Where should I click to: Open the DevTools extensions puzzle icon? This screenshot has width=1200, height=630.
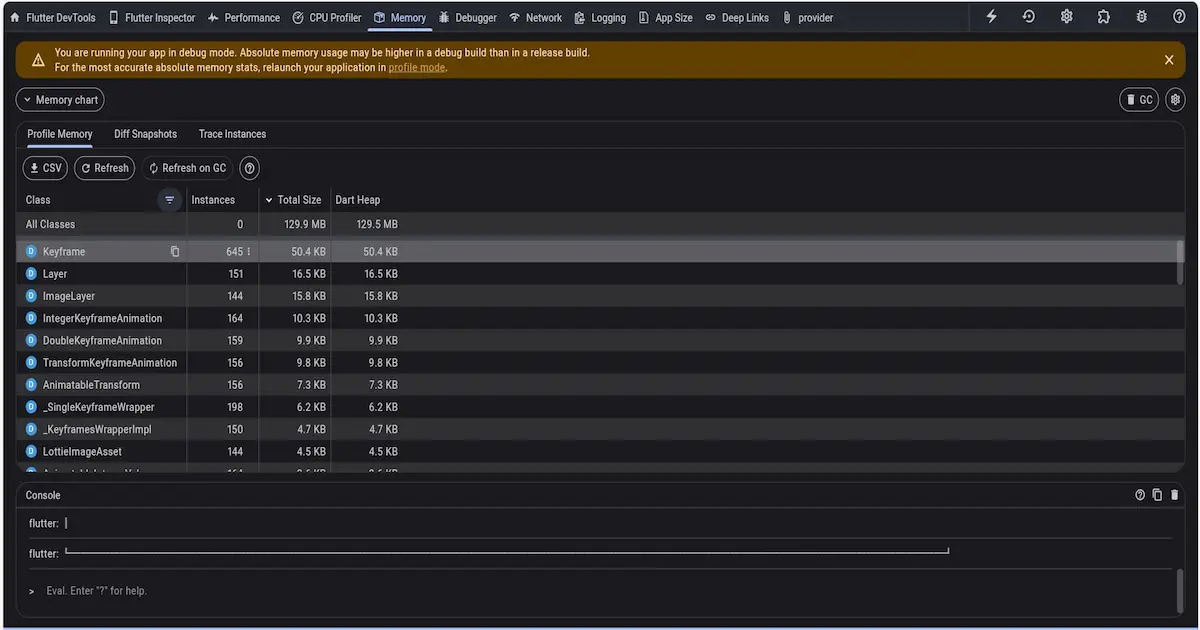point(1103,17)
